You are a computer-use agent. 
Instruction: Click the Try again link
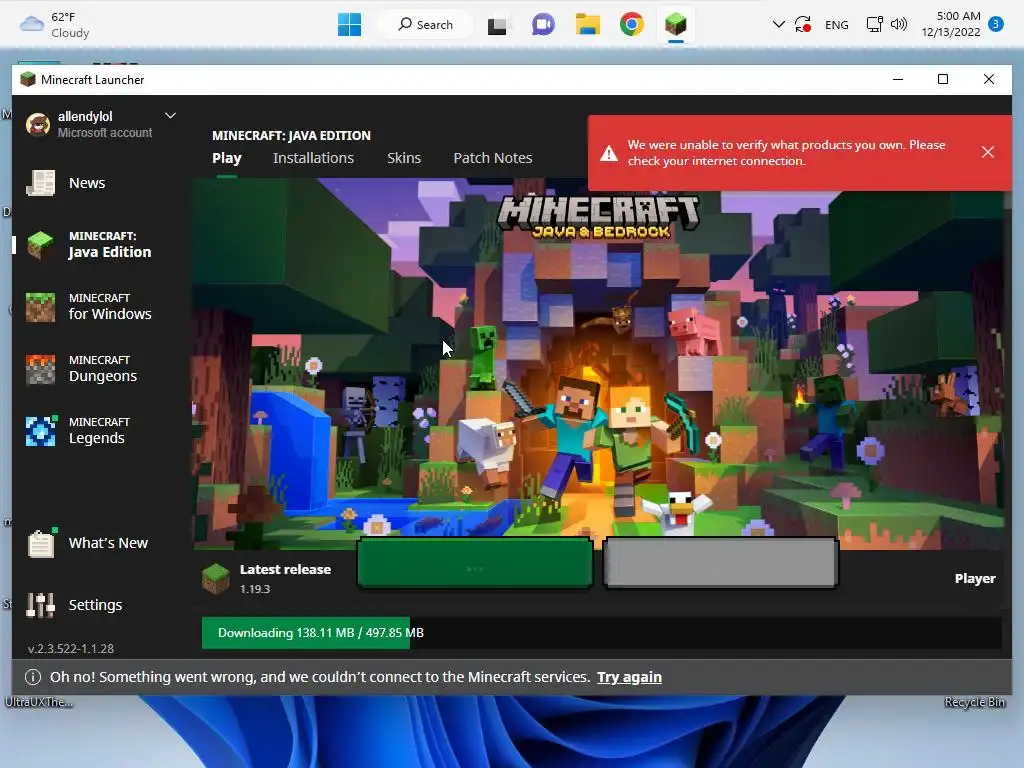point(630,677)
